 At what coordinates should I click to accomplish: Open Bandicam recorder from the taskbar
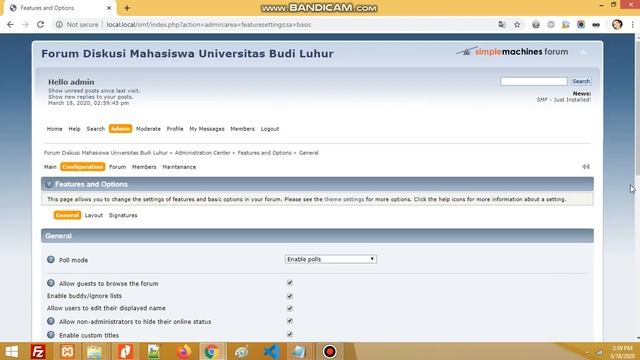click(x=330, y=351)
